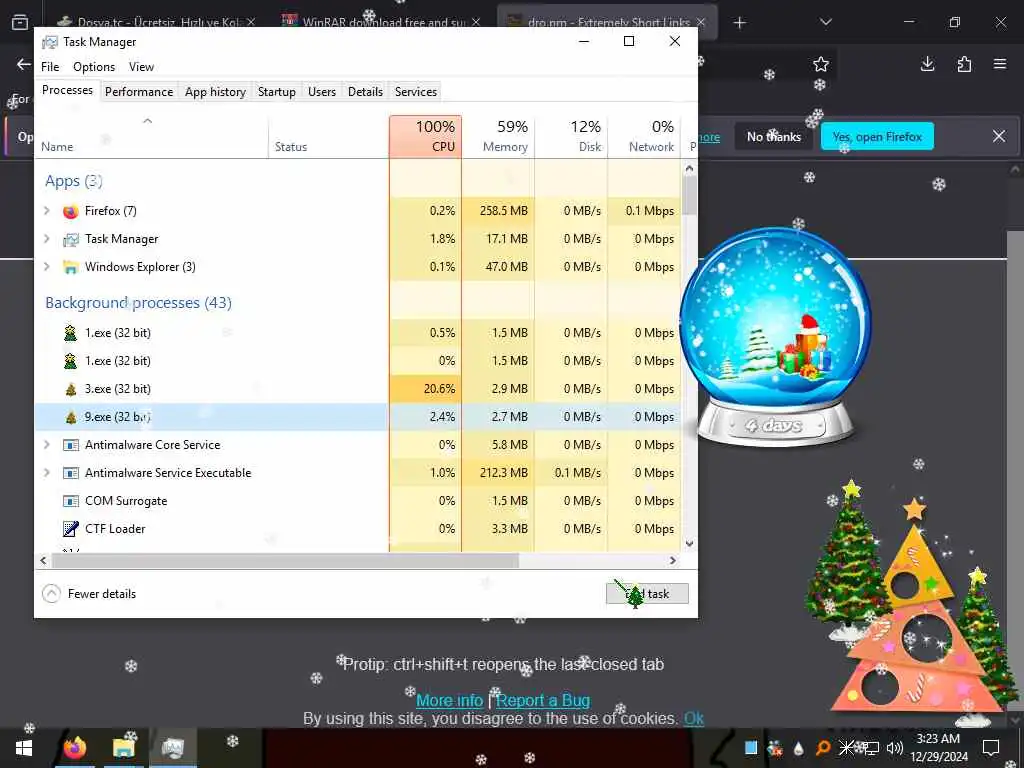Click the volume speaker tray icon
The width and height of the screenshot is (1024, 768).
tap(894, 748)
